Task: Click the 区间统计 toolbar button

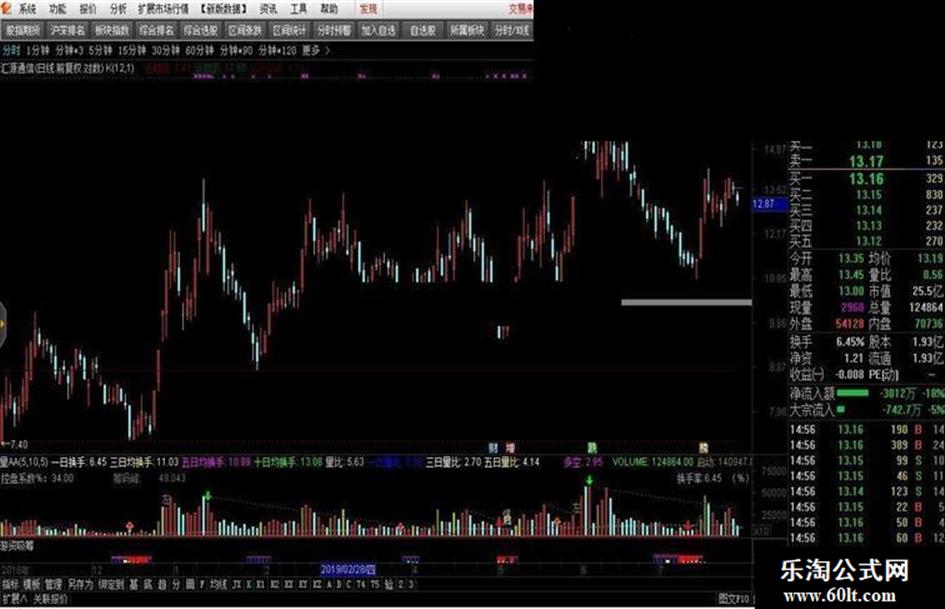Action: click(x=289, y=30)
